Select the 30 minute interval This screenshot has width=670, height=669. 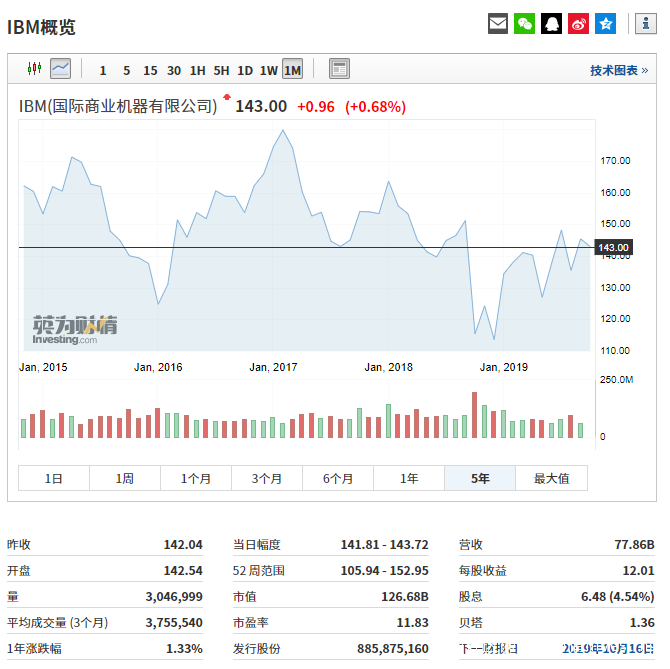pyautogui.click(x=174, y=70)
